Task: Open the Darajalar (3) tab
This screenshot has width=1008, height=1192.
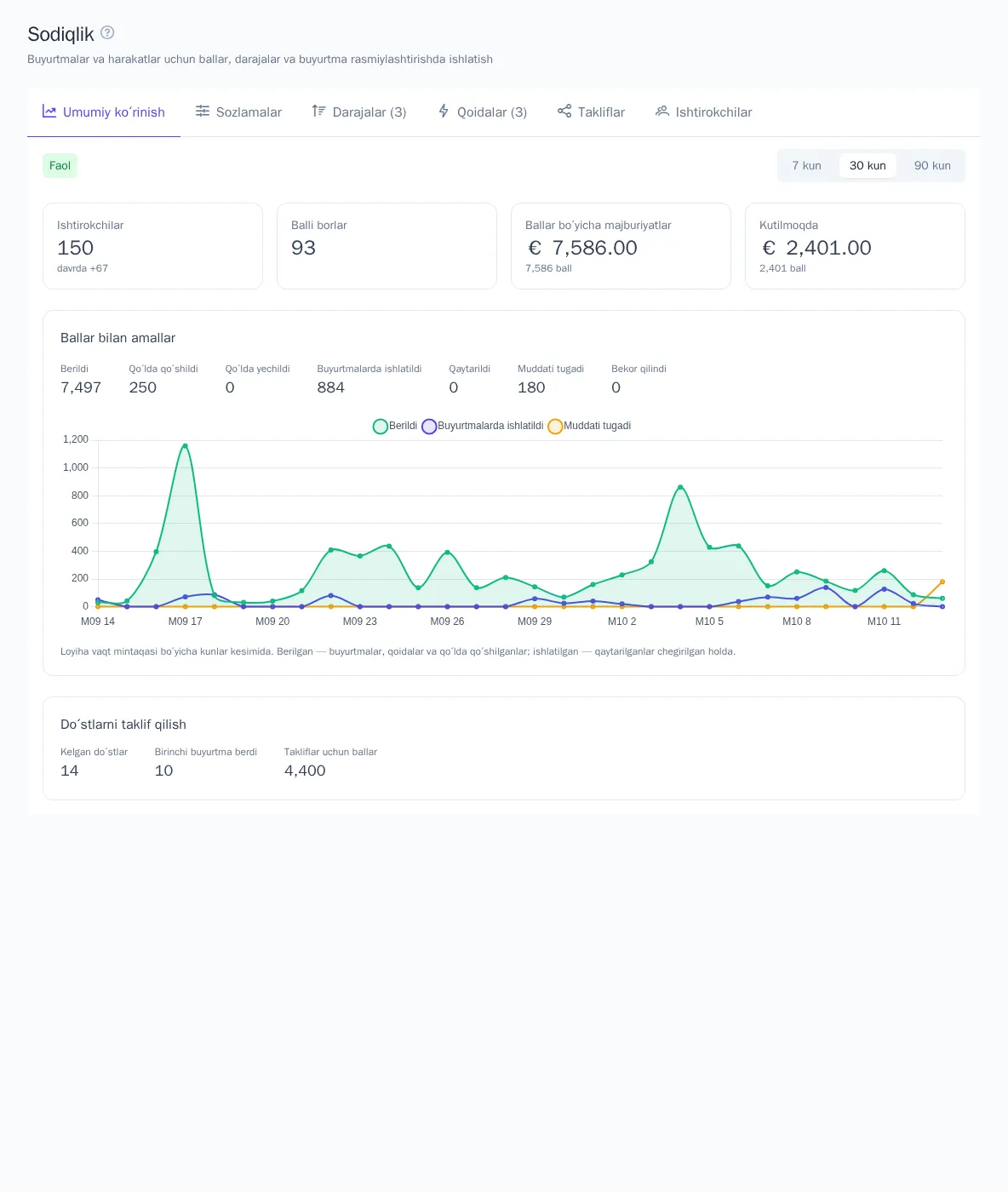Action: coord(359,112)
